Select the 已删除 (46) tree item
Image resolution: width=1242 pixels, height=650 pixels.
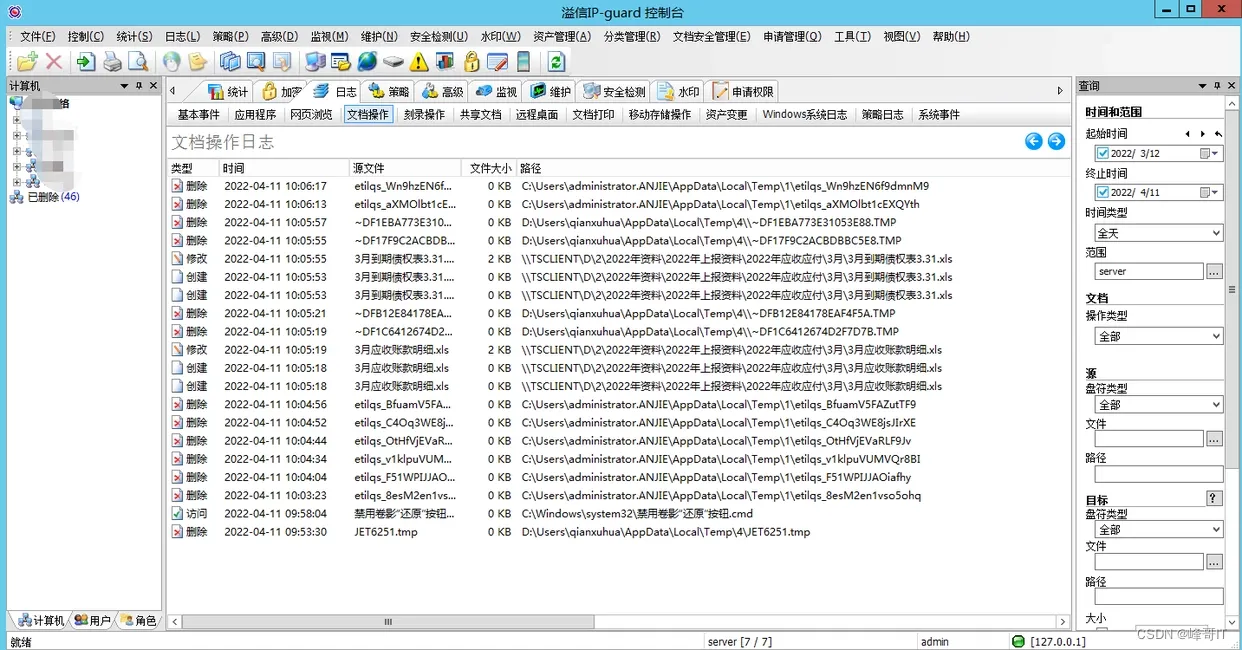53,197
